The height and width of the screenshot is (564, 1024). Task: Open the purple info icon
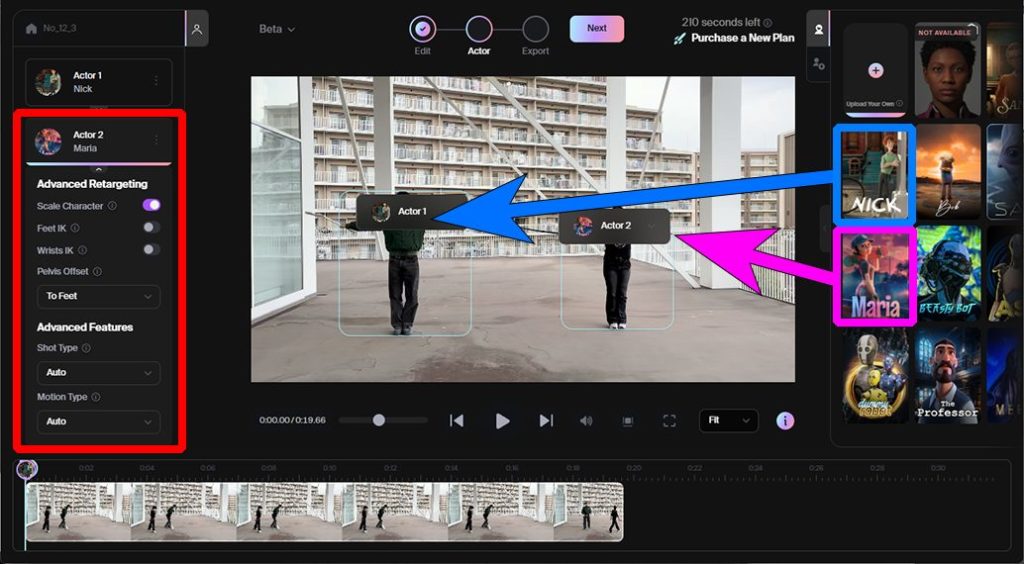[x=785, y=420]
